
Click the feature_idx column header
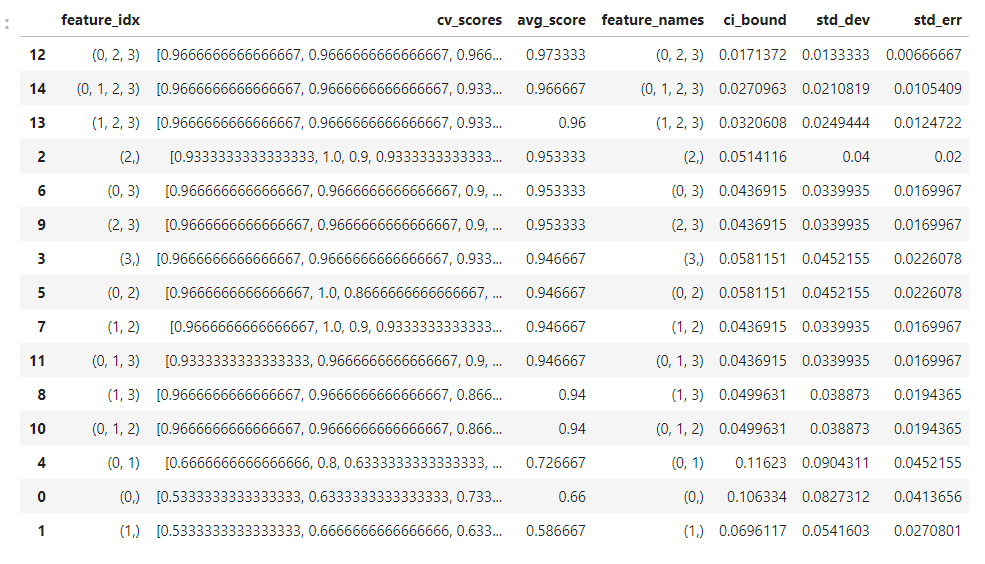point(100,20)
